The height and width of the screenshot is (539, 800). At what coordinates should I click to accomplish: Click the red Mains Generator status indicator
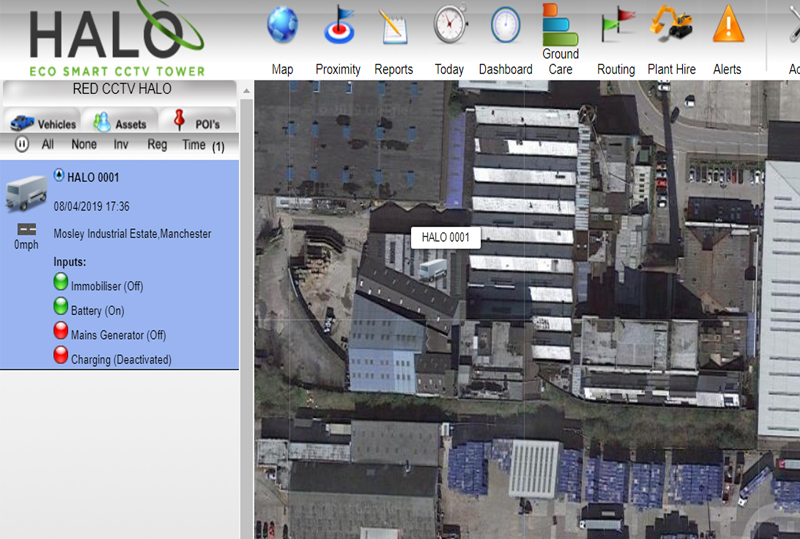[x=61, y=330]
